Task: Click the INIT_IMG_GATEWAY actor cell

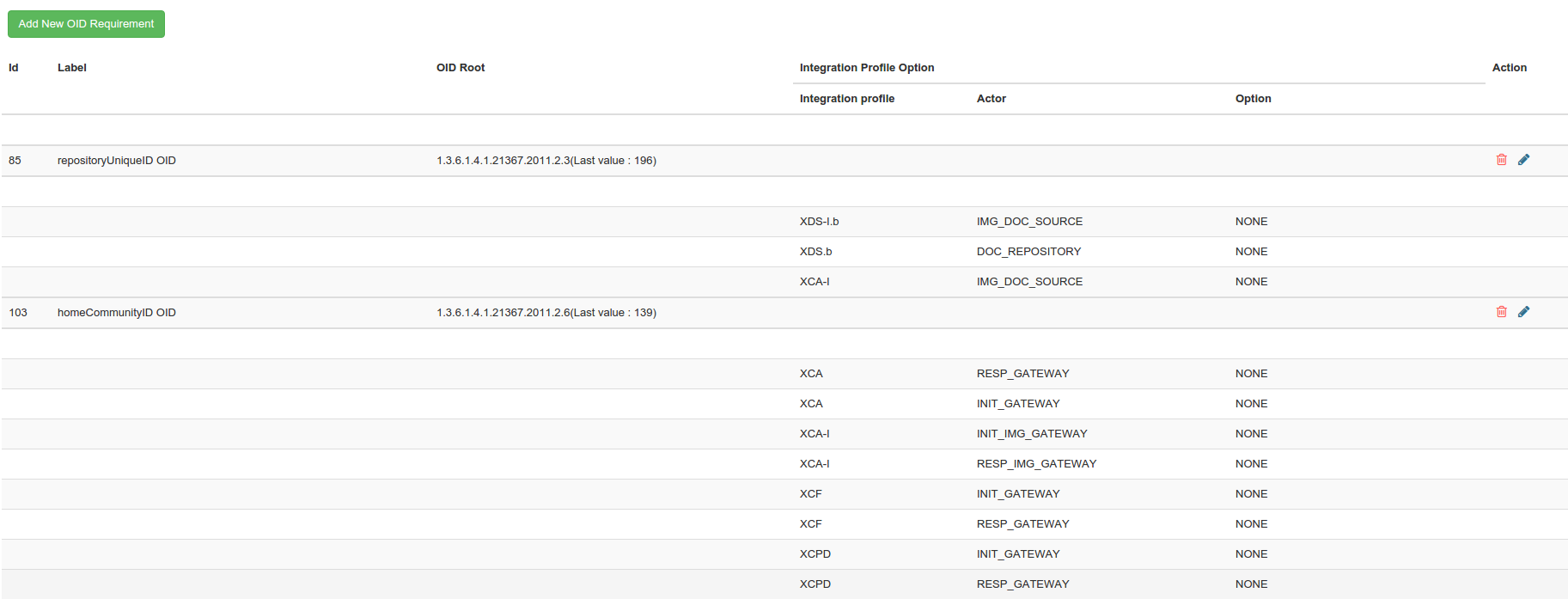Action: (x=1032, y=434)
